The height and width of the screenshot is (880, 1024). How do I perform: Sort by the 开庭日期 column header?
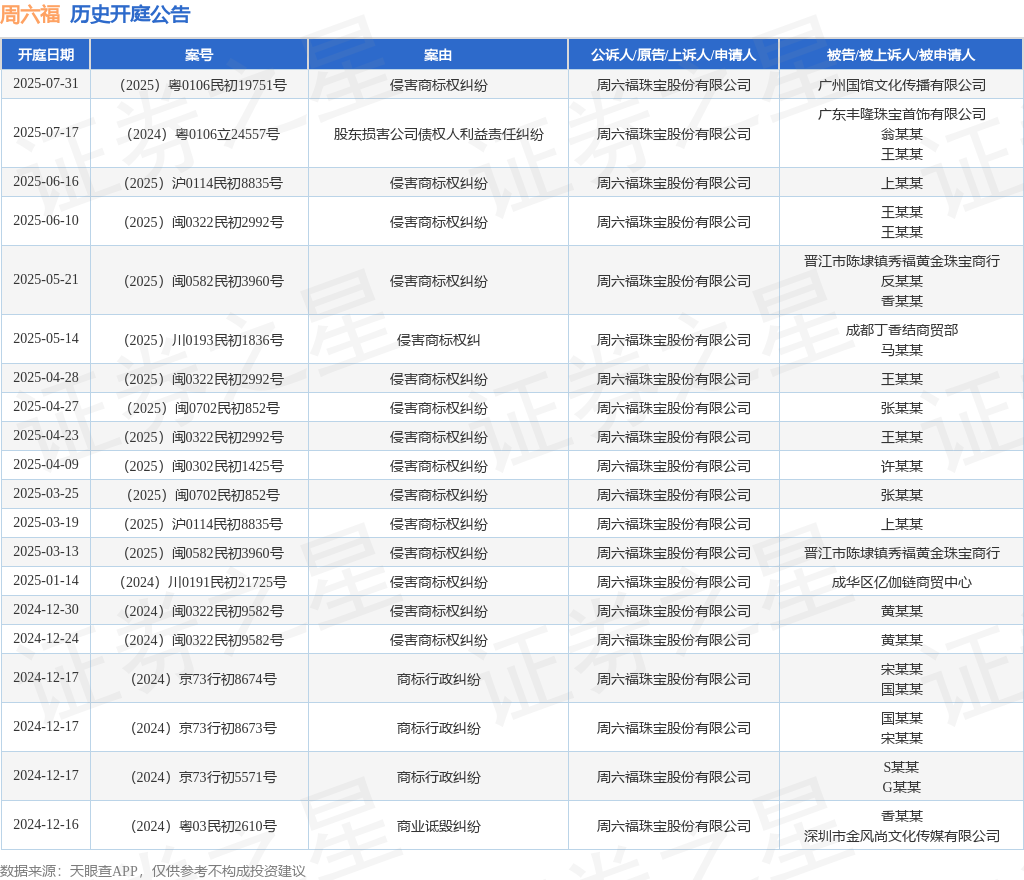tap(46, 55)
